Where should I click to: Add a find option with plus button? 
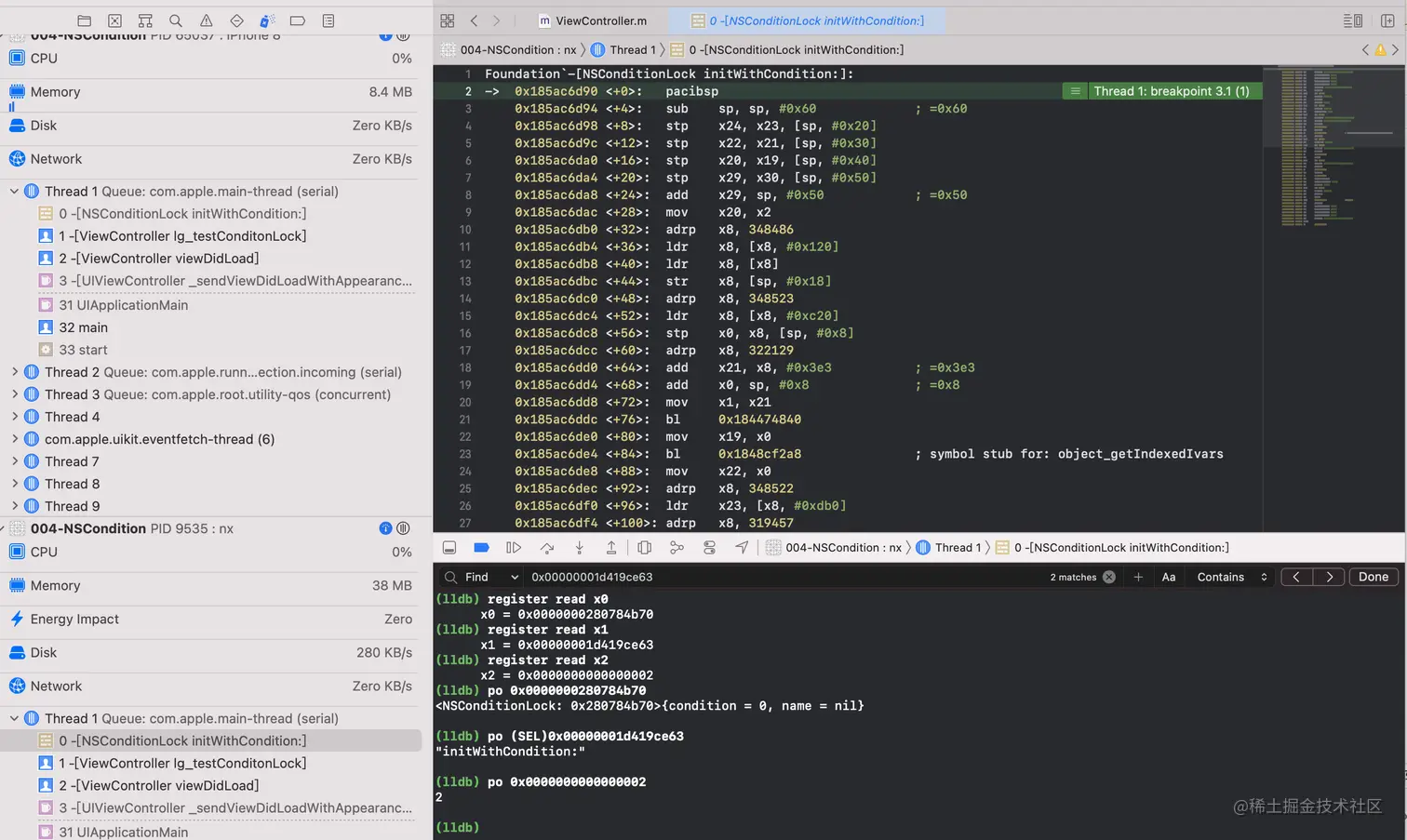[1138, 577]
